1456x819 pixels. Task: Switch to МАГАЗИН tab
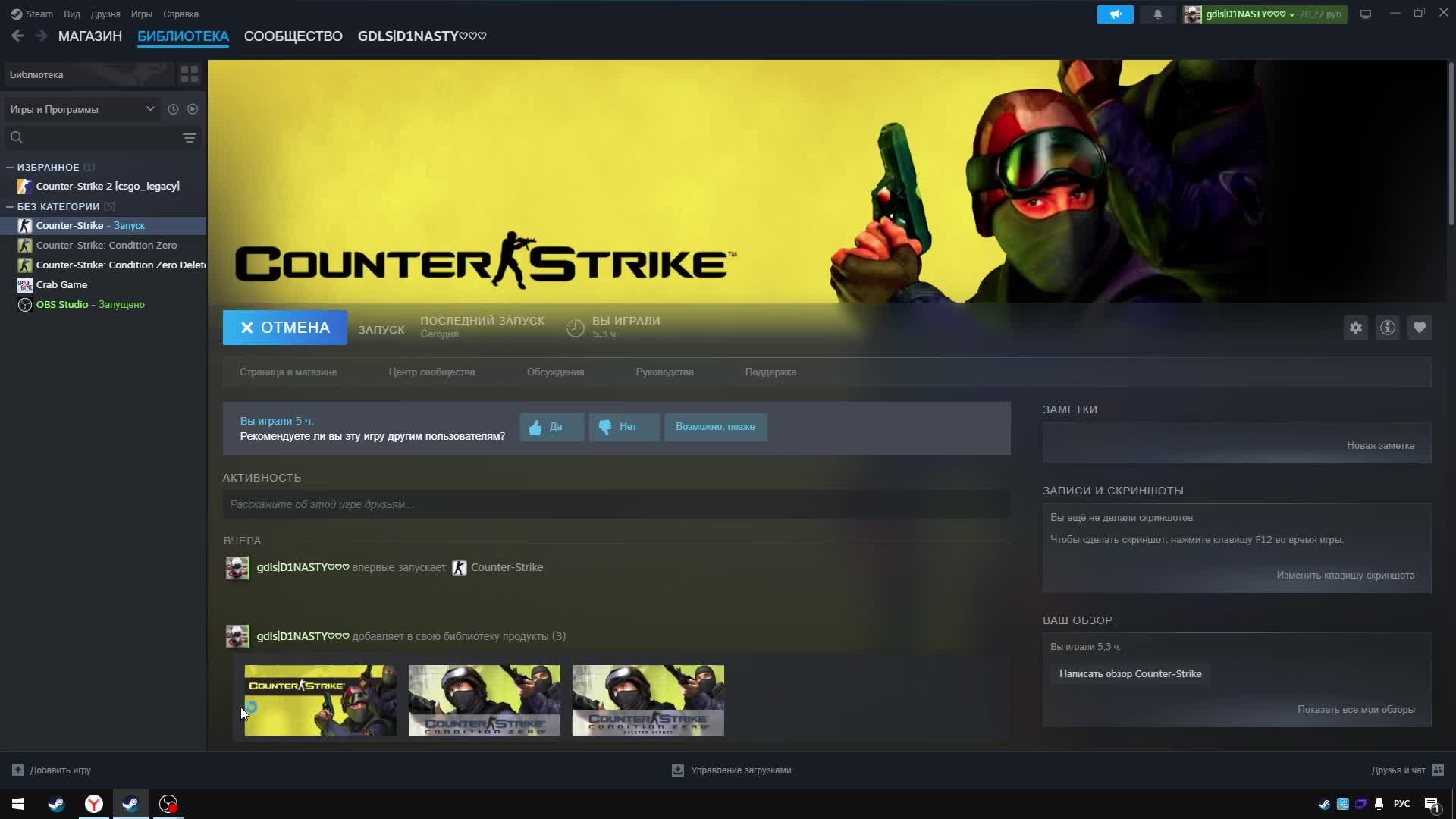[x=90, y=36]
